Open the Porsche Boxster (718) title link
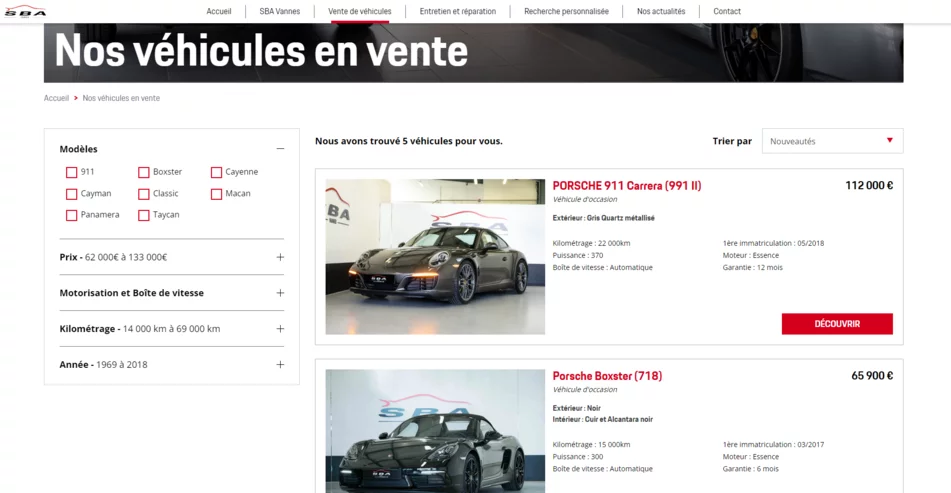This screenshot has height=493, width=951. pyautogui.click(x=607, y=376)
